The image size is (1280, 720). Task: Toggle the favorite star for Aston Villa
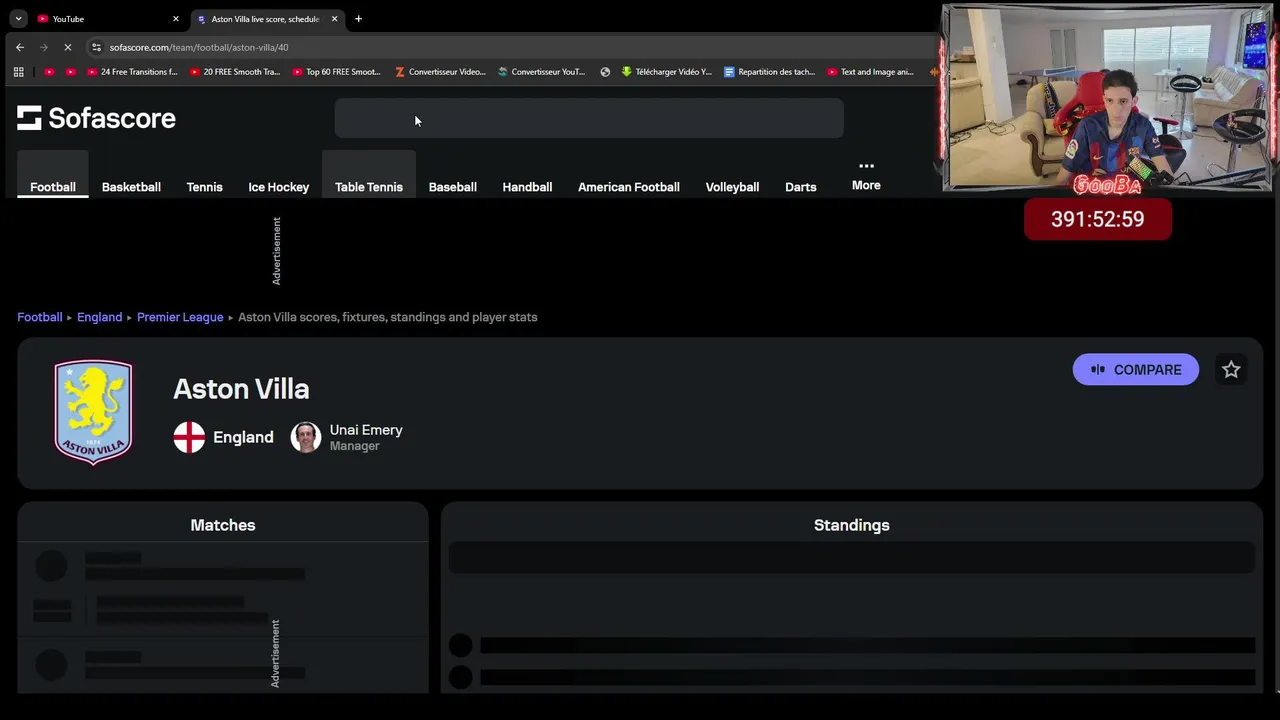1231,370
